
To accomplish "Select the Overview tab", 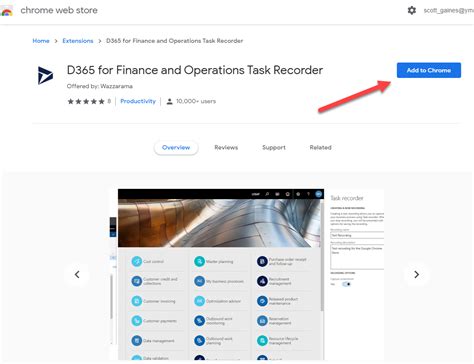I will tap(176, 147).
